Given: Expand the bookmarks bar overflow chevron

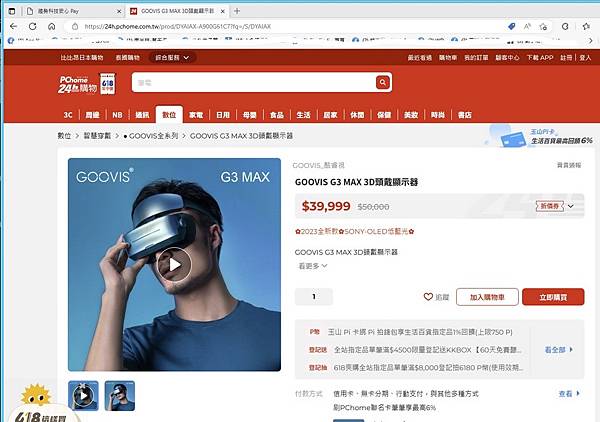Looking at the screenshot, I should tap(591, 40).
